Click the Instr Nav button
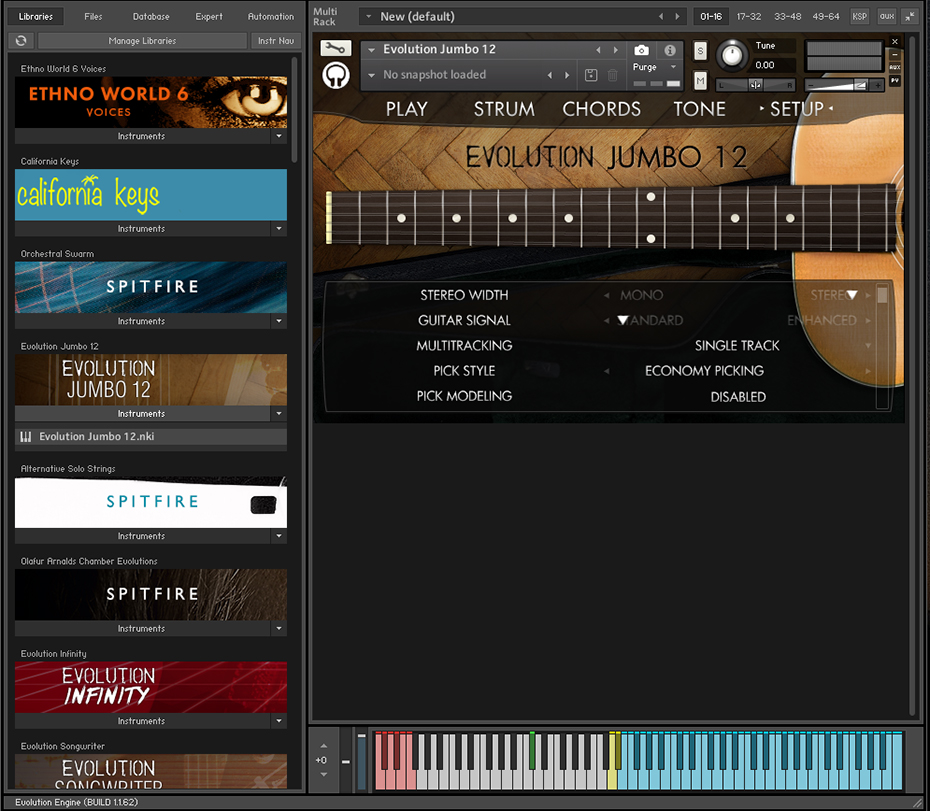The image size is (930, 811). click(x=276, y=40)
